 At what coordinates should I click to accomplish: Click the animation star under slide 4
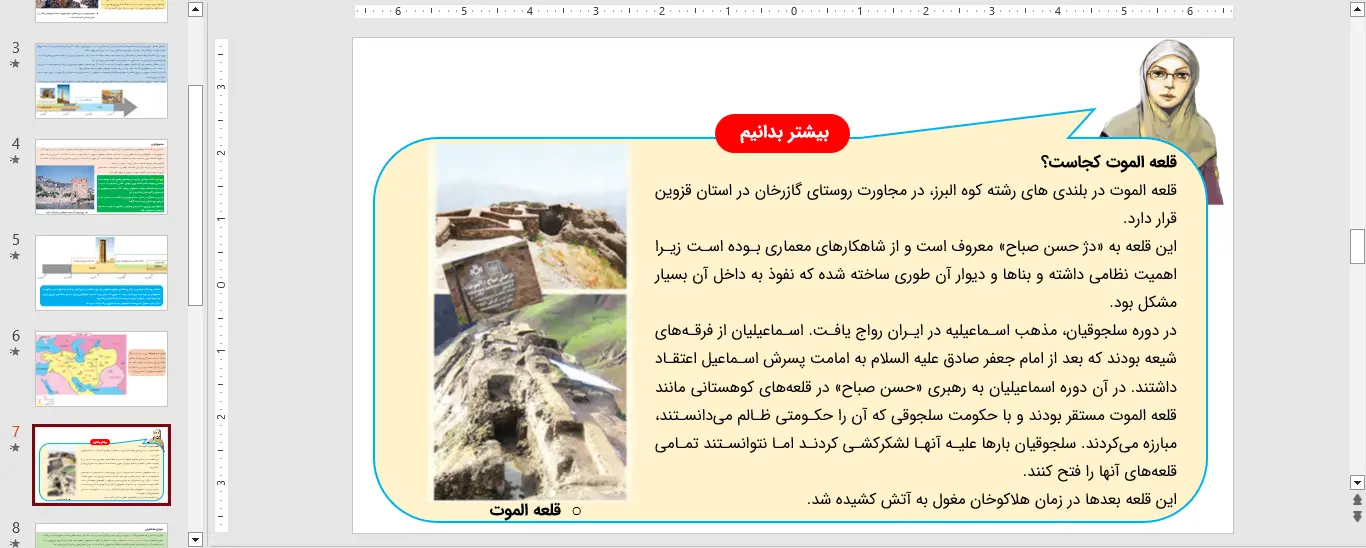pyautogui.click(x=15, y=160)
